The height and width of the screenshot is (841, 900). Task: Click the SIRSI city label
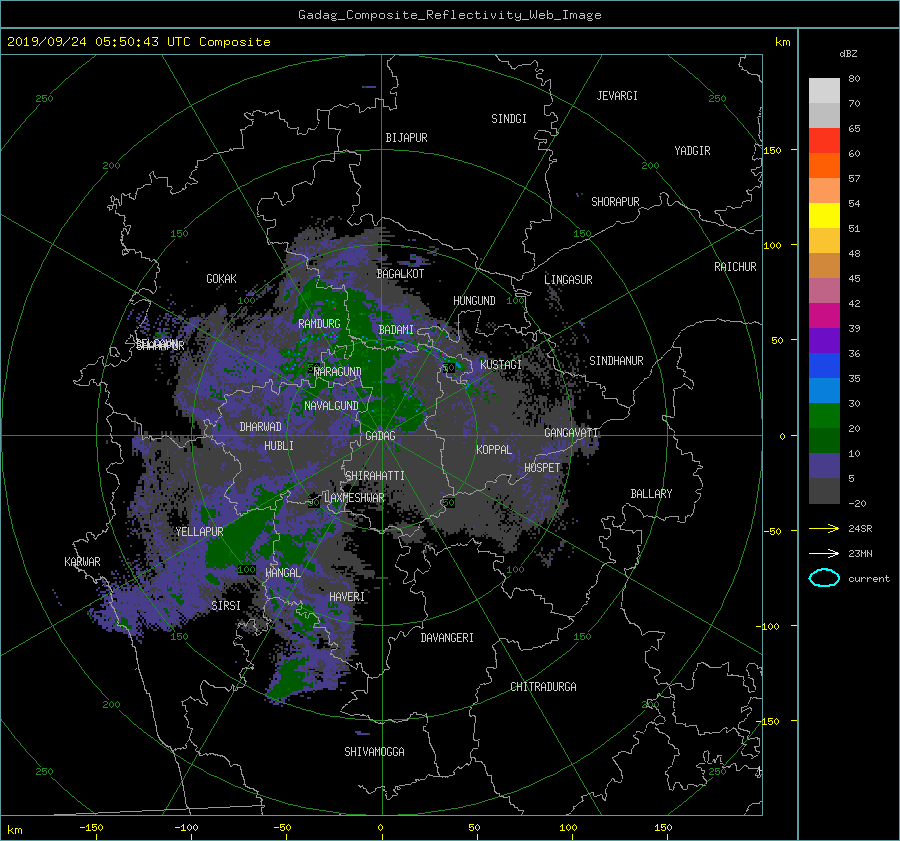pos(226,606)
